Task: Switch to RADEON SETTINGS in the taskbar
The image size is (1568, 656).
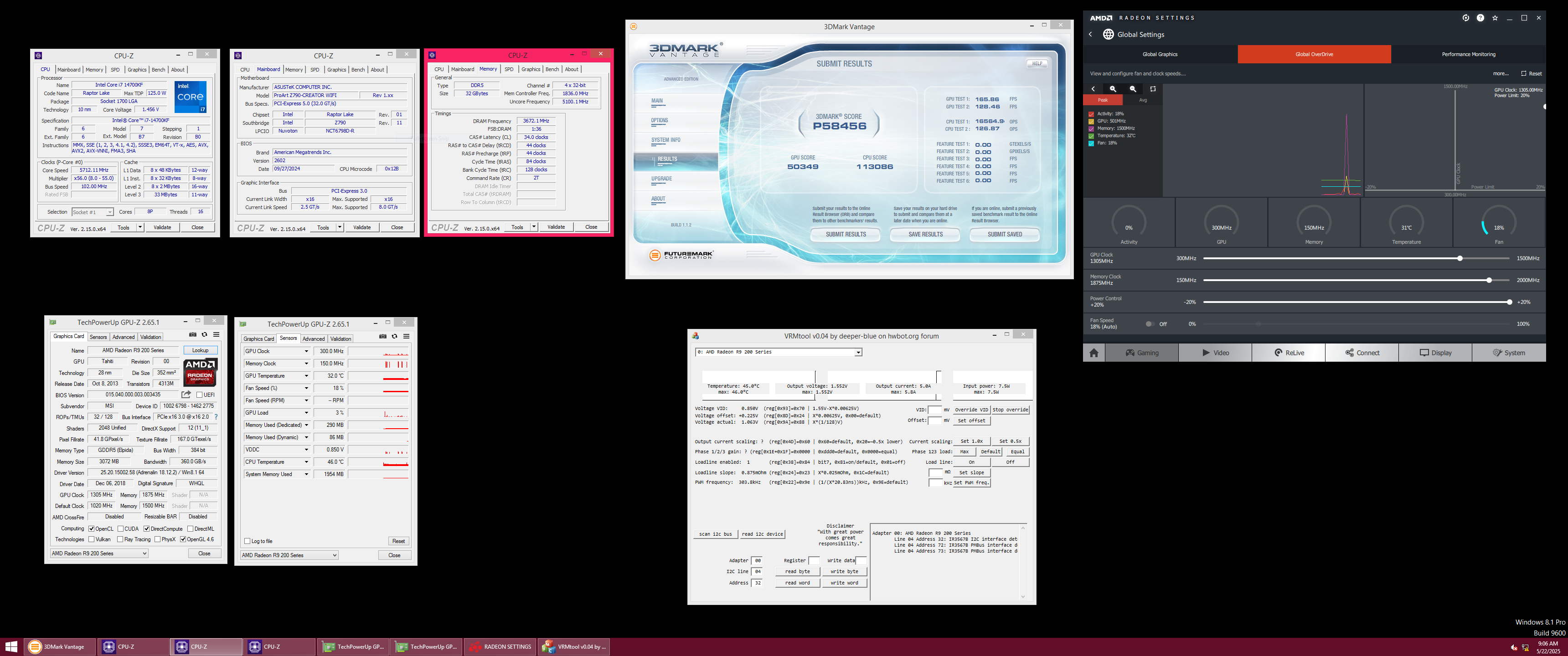Action: click(x=500, y=646)
